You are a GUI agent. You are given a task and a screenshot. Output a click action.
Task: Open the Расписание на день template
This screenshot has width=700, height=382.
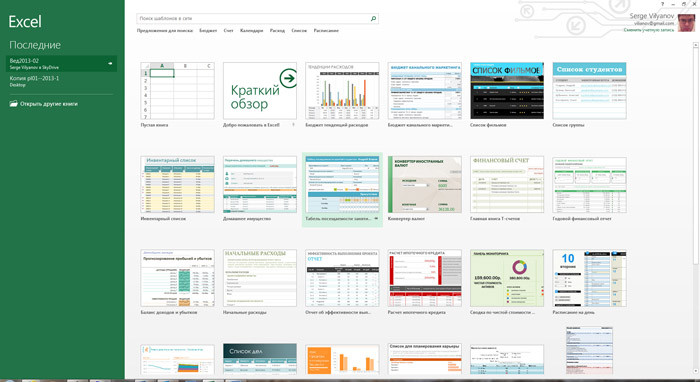589,278
